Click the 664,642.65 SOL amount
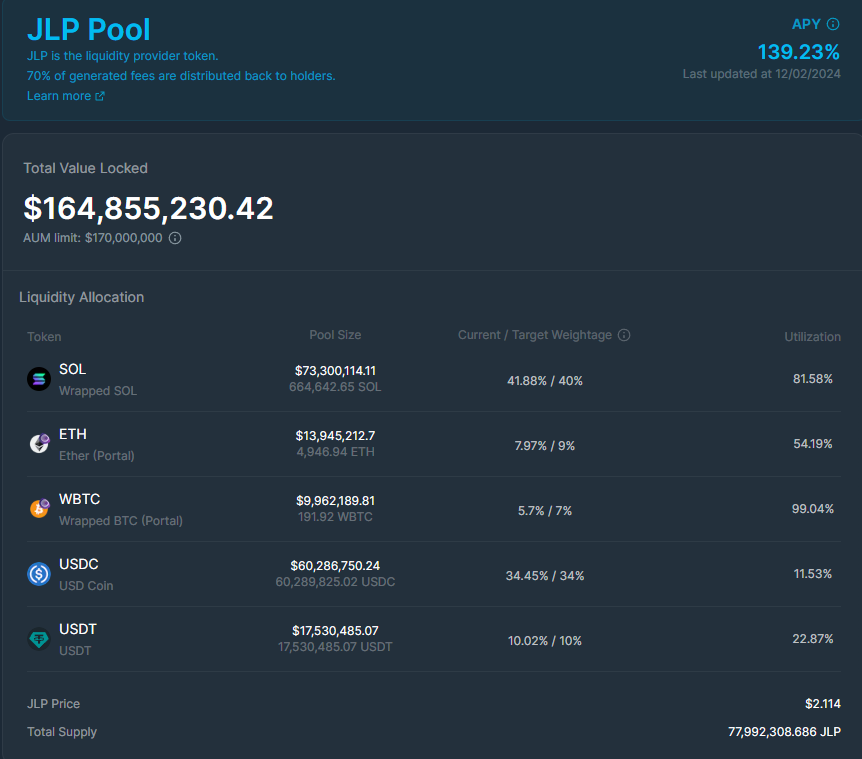The image size is (862, 759). [335, 387]
